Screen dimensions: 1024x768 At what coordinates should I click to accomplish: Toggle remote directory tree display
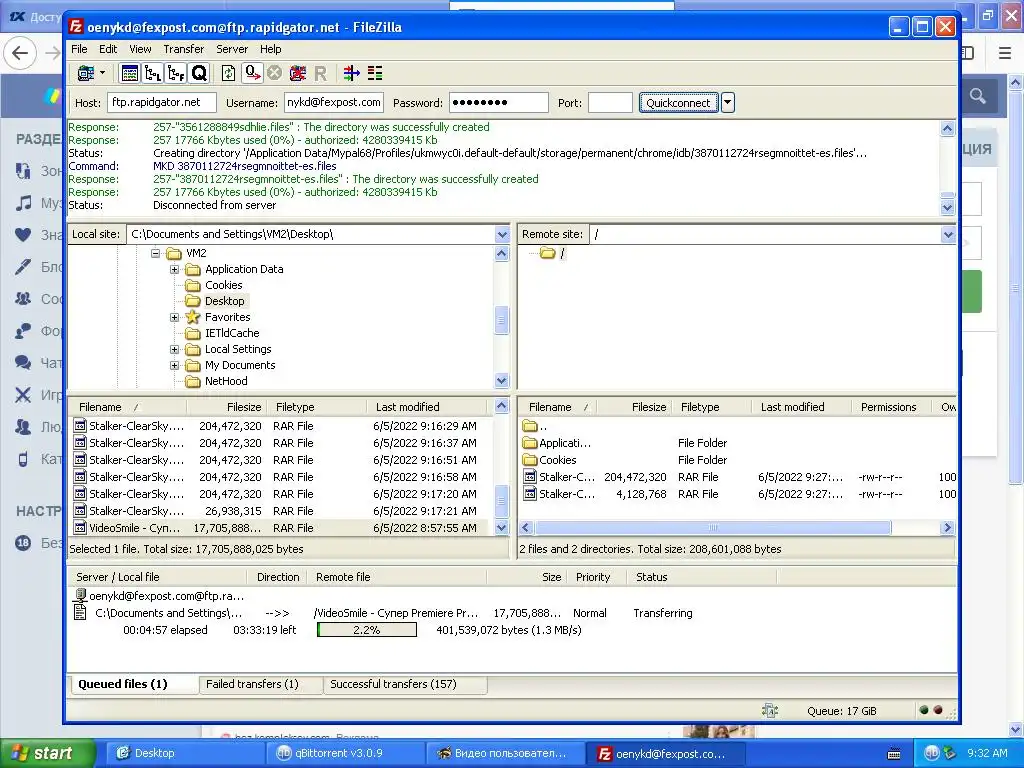[x=176, y=73]
